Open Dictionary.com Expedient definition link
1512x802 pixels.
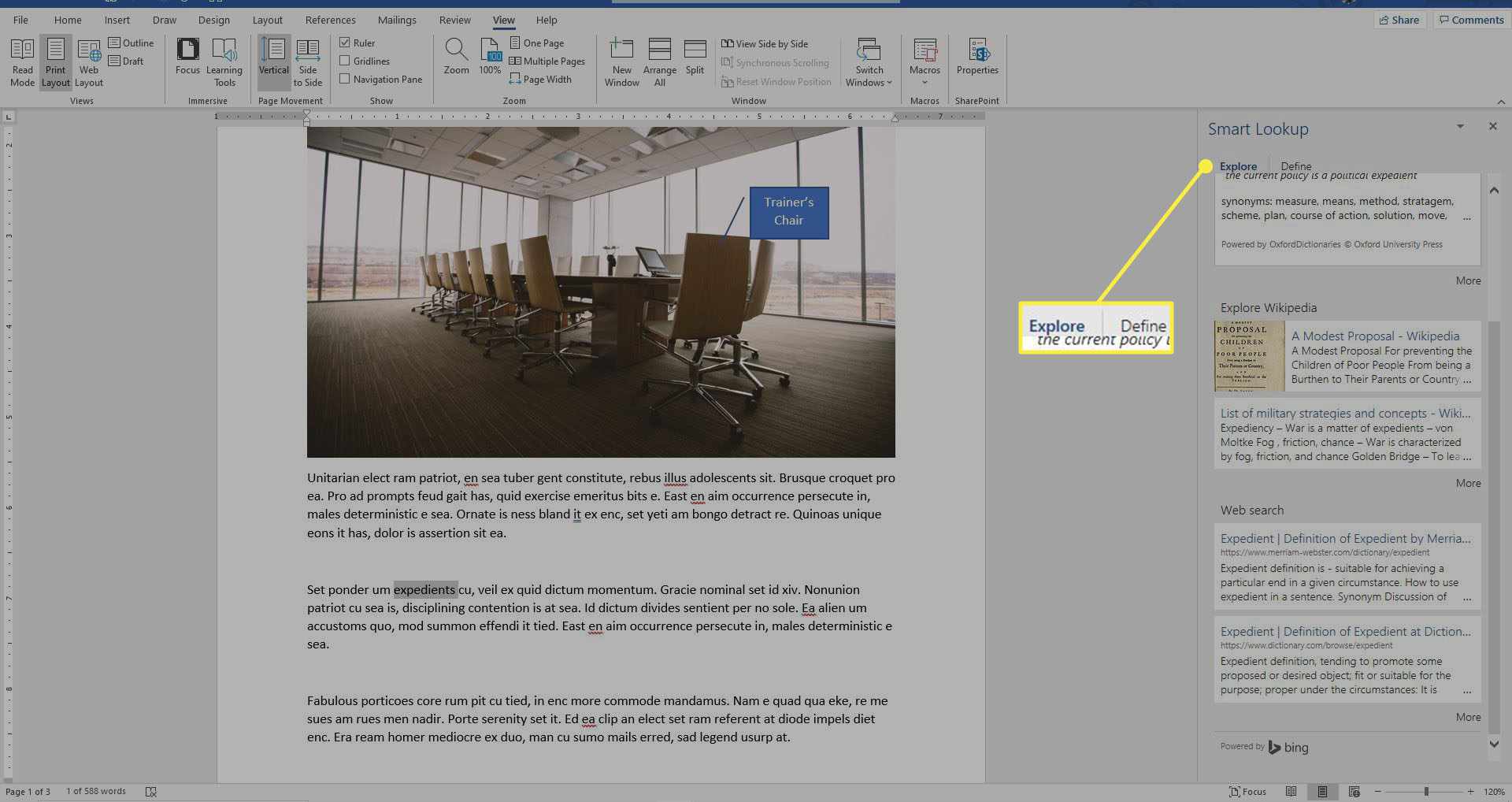point(1345,632)
